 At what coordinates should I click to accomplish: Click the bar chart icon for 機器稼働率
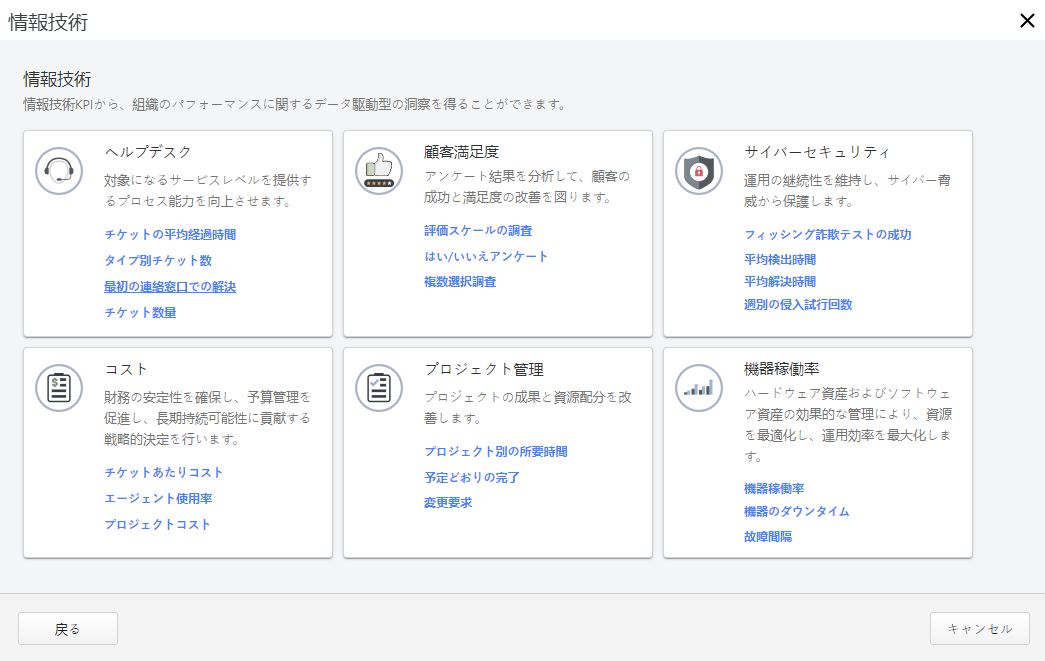(x=698, y=387)
